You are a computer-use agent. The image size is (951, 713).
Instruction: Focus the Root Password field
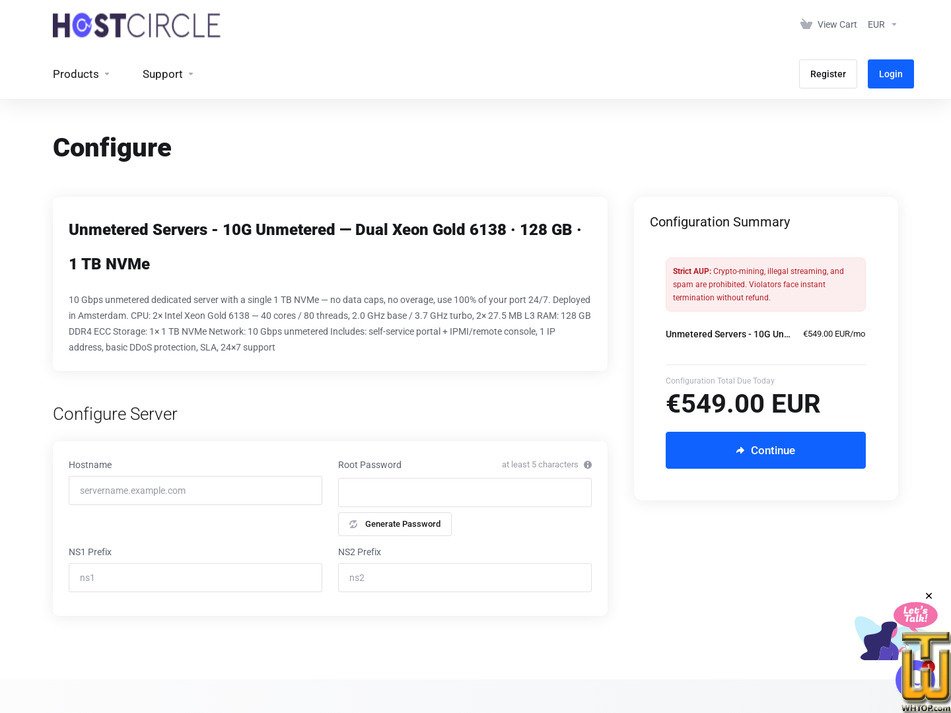pos(465,492)
